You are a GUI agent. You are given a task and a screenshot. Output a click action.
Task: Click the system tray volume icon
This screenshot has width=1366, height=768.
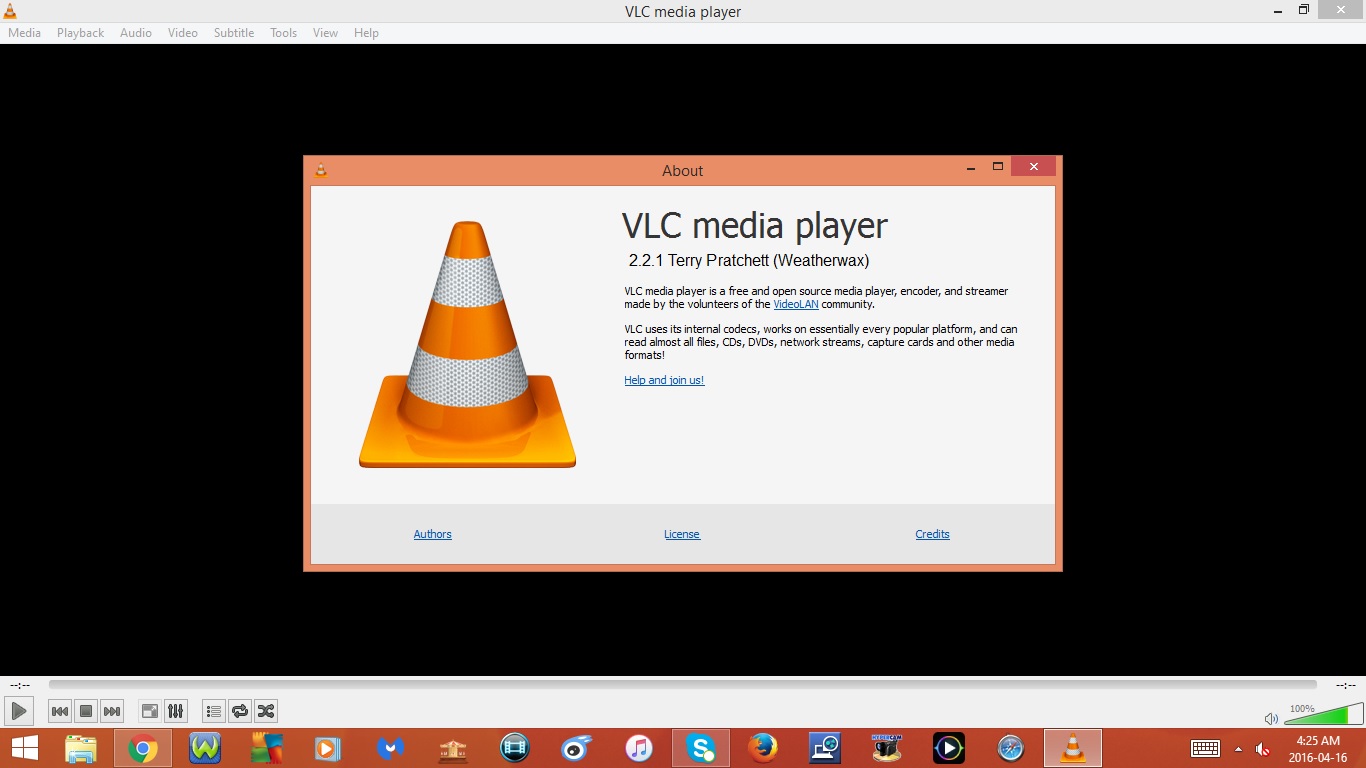1263,748
